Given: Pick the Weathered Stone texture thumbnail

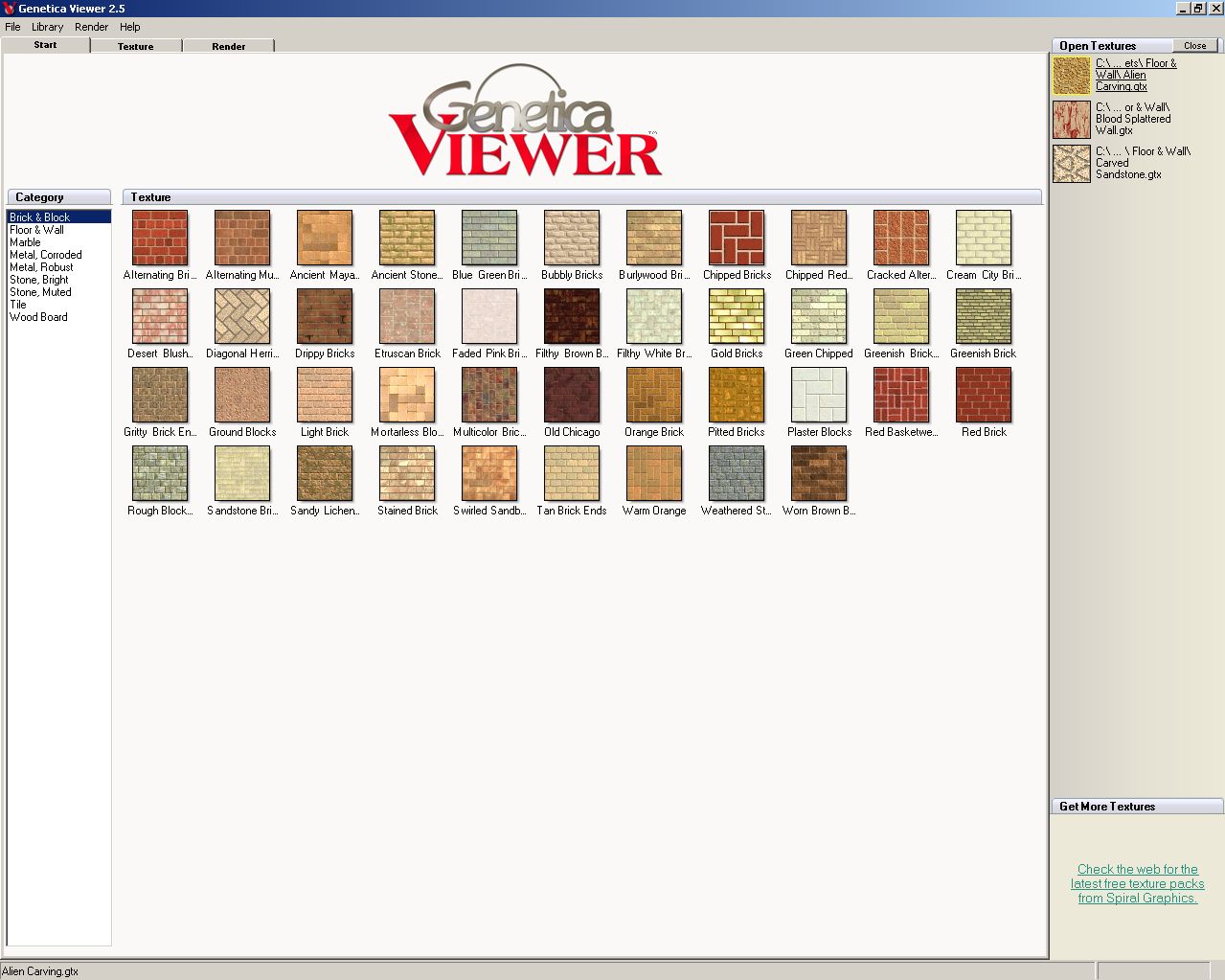Looking at the screenshot, I should (x=737, y=473).
